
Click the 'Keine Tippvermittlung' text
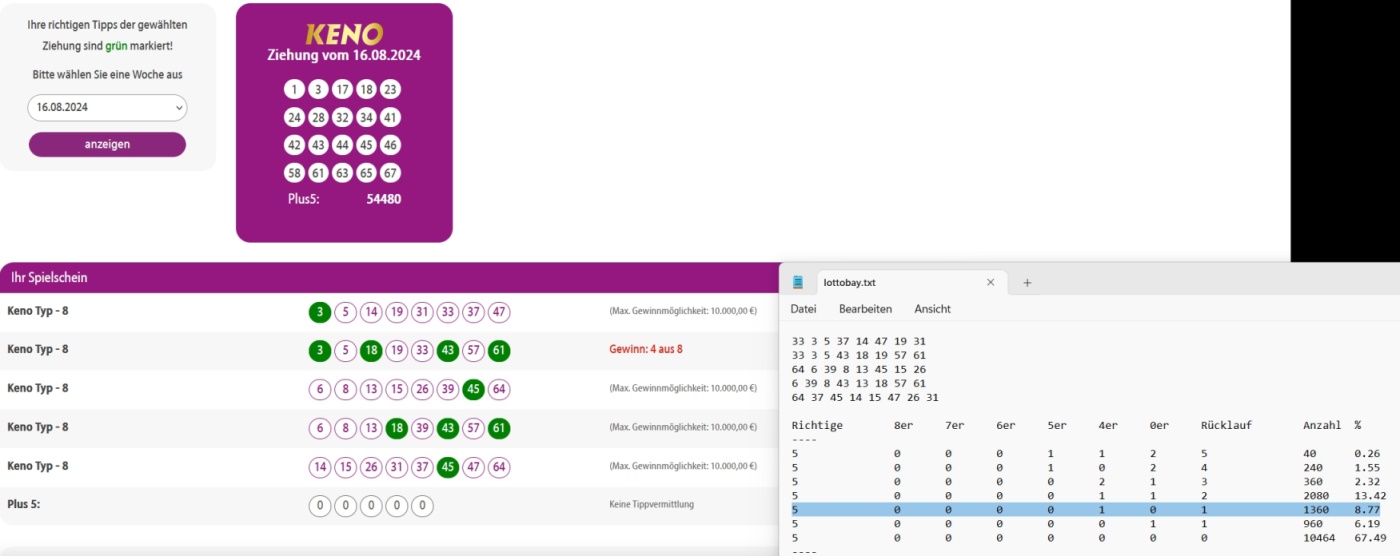651,505
